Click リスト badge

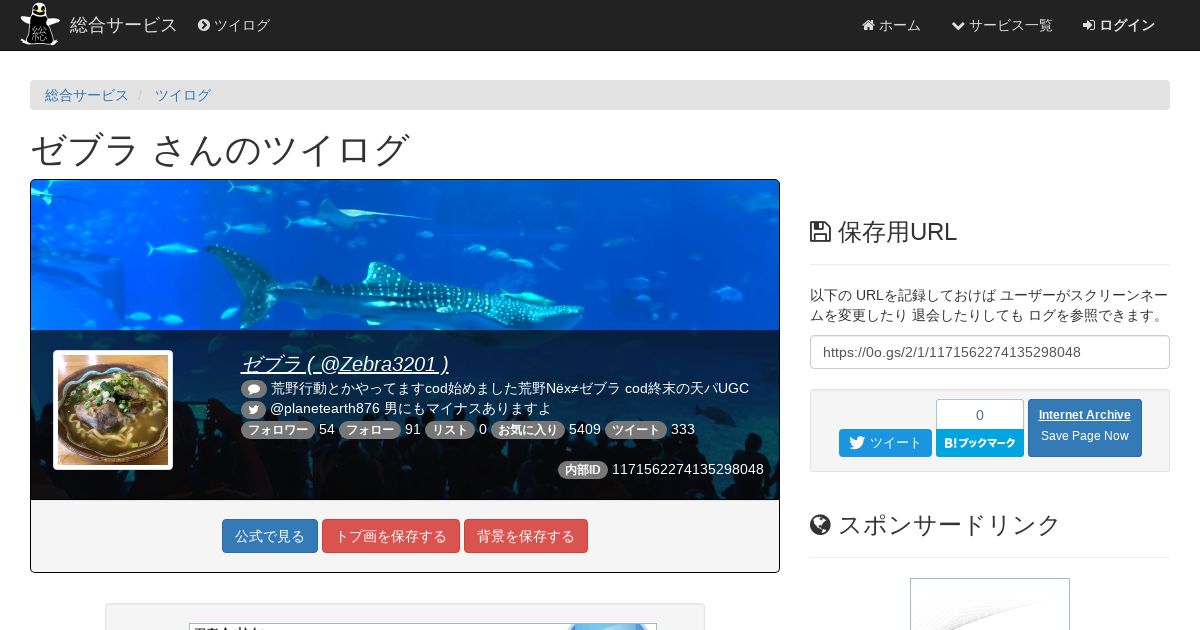tap(450, 430)
